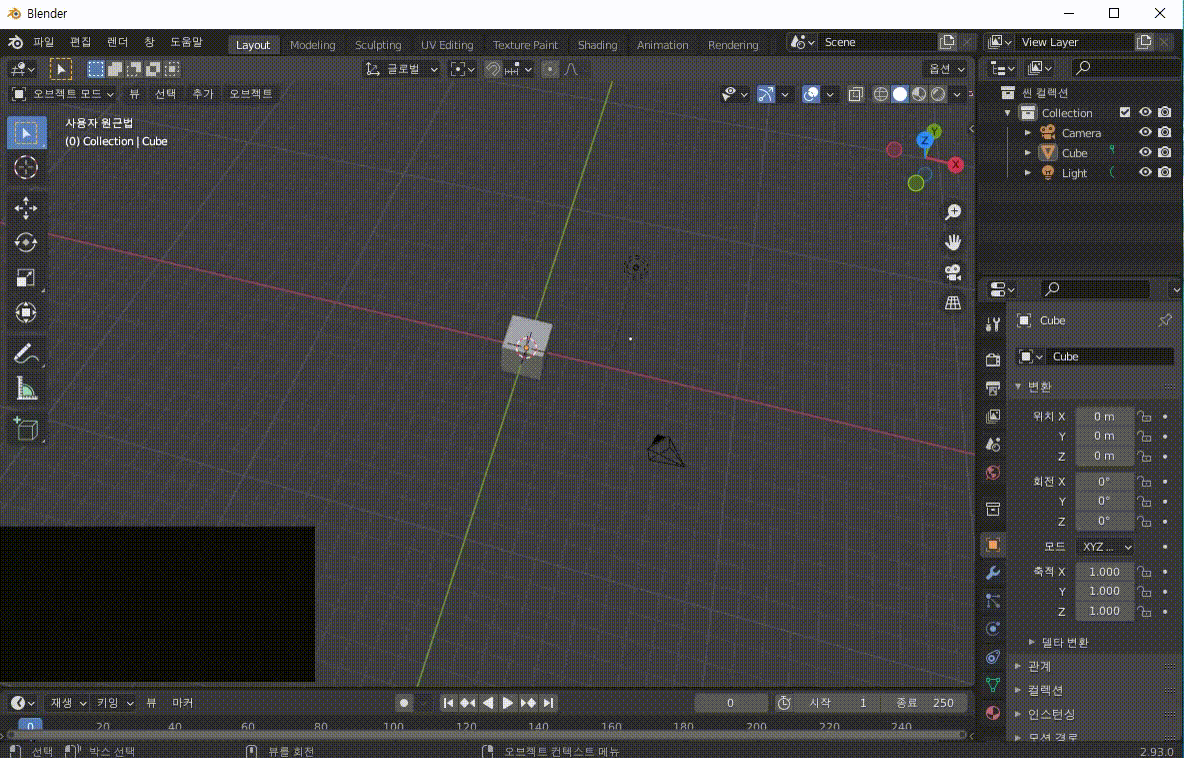Screen dimensions: 1184x758
Task: Hide the Light object via eye icon
Action: (x=1145, y=172)
